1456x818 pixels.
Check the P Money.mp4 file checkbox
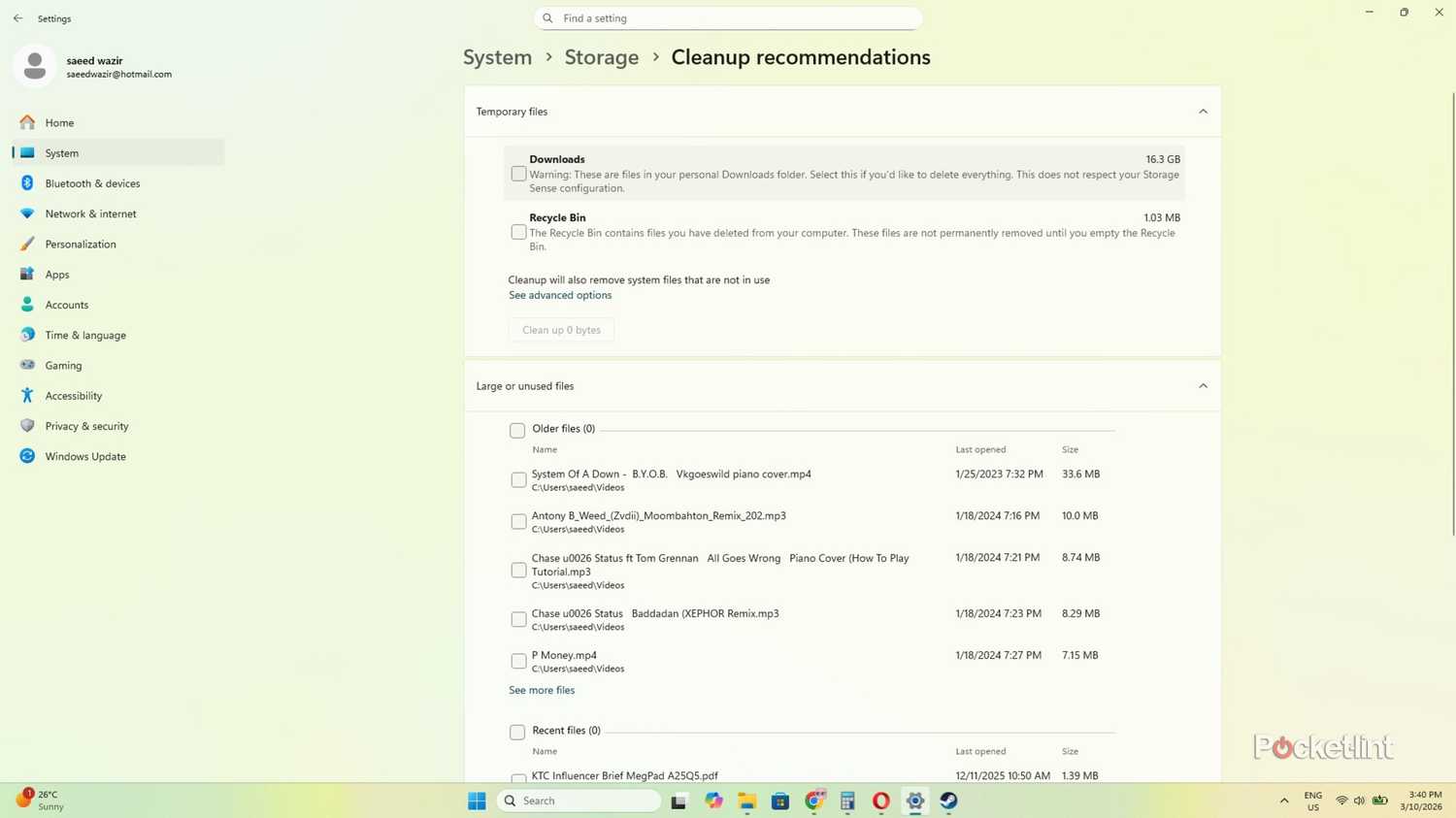pyautogui.click(x=518, y=661)
